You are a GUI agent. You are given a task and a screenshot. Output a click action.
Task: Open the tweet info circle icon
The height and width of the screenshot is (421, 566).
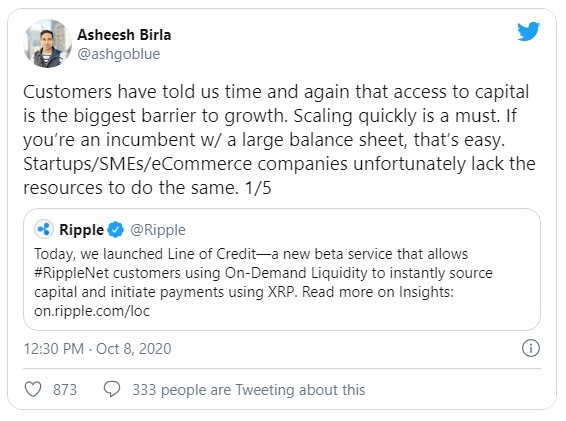531,348
